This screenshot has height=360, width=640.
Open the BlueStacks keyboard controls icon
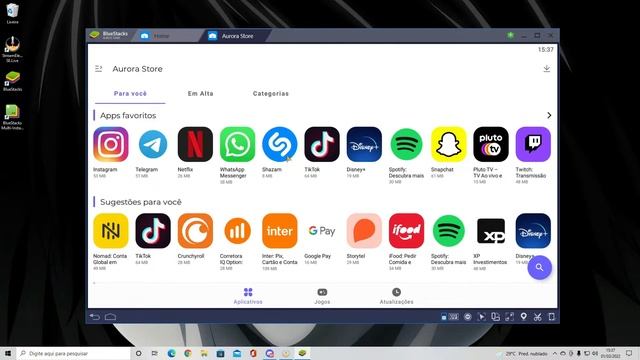click(x=453, y=317)
